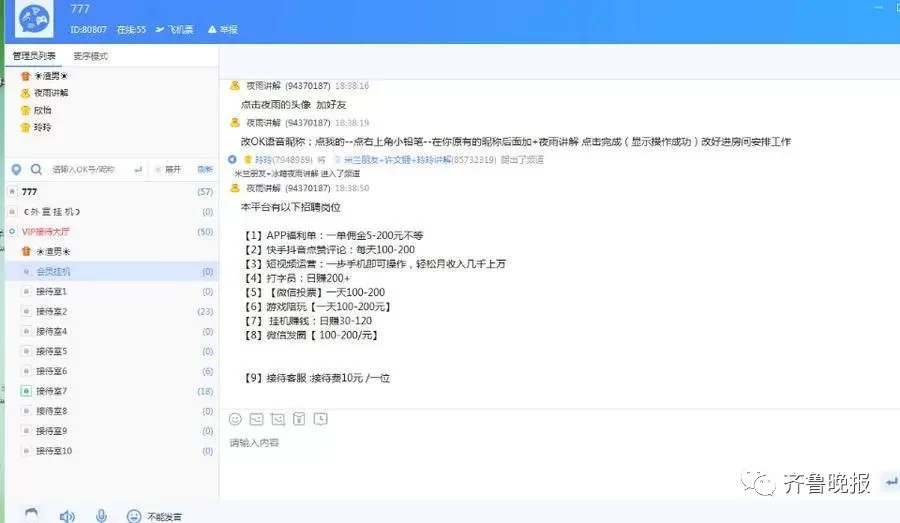The width and height of the screenshot is (900, 523).
Task: Click the search magnifier icon
Action: tap(36, 170)
